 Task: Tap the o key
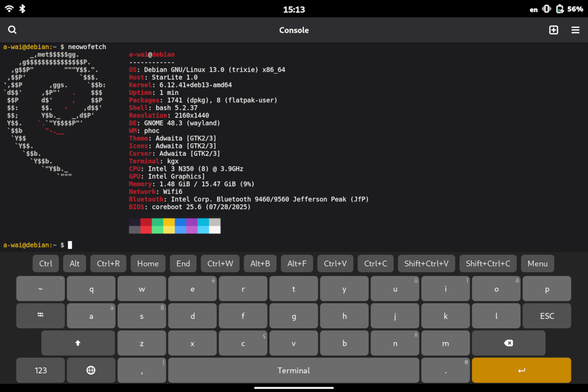point(496,288)
